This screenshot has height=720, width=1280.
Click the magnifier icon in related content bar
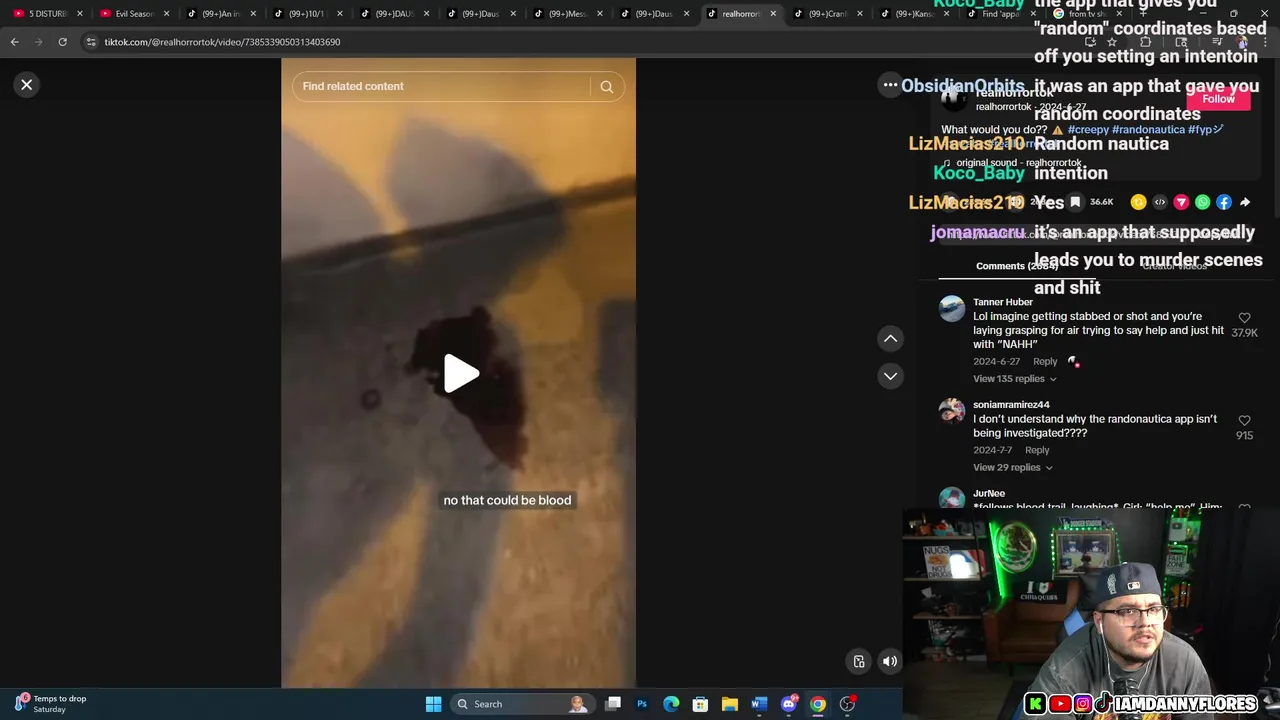coord(606,87)
